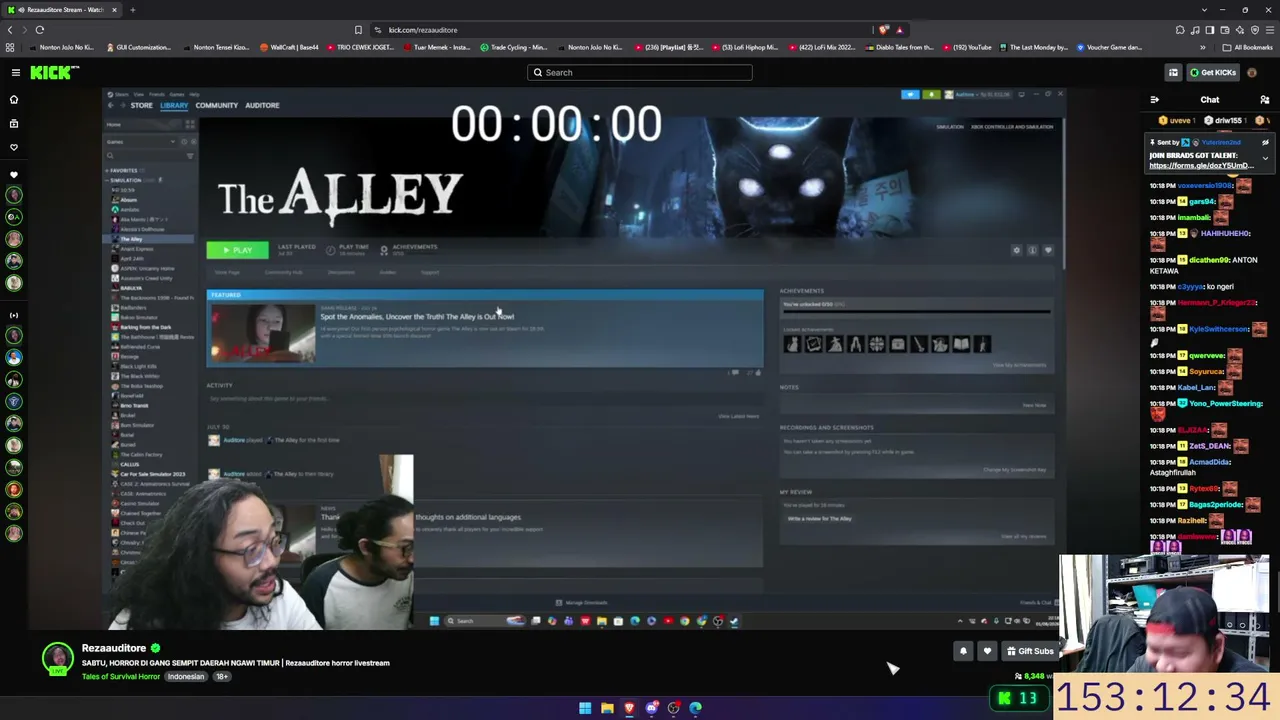Open the Brave VPN icon
Screen dimensions: 1280x720
click(x=1255, y=30)
